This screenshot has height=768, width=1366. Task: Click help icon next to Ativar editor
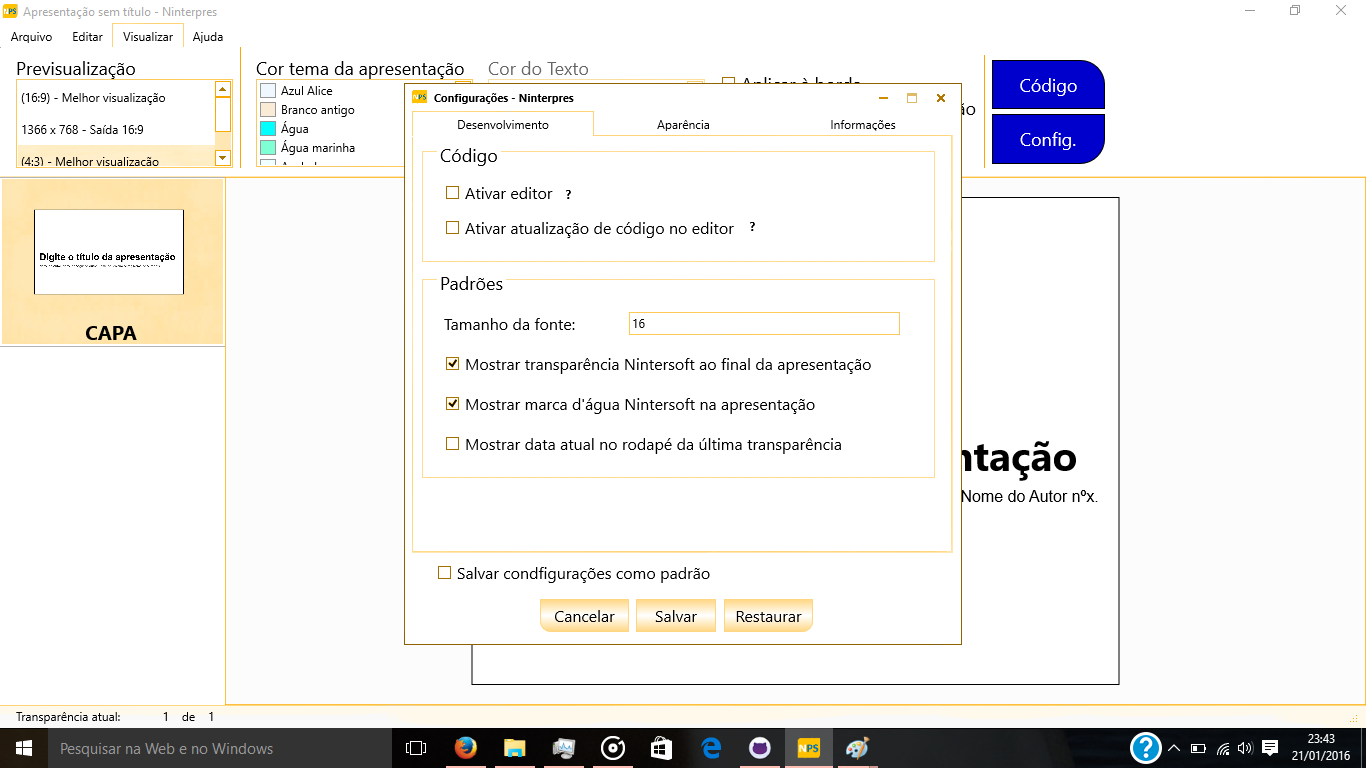(568, 194)
